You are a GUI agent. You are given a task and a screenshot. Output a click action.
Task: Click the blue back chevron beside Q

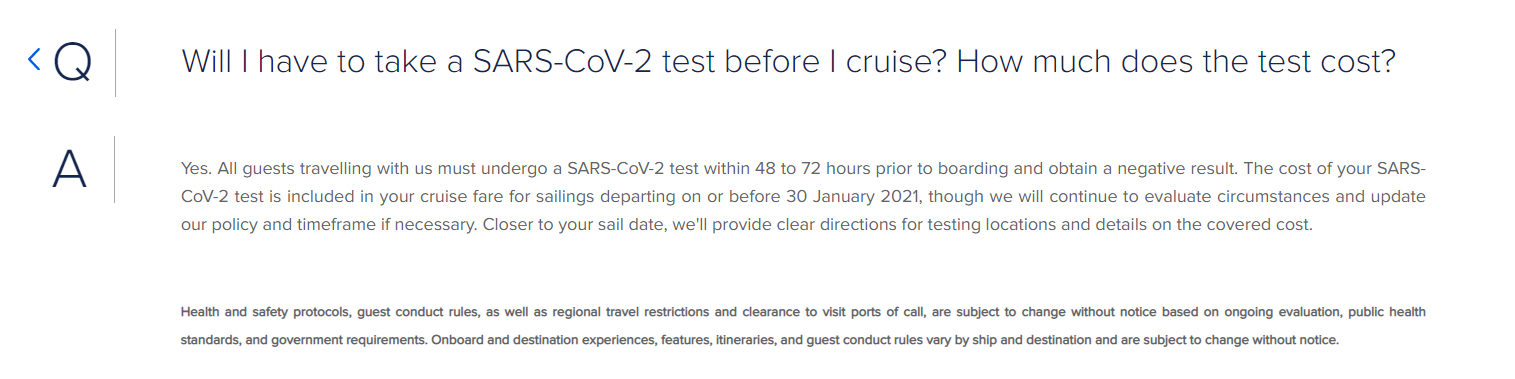(34, 60)
